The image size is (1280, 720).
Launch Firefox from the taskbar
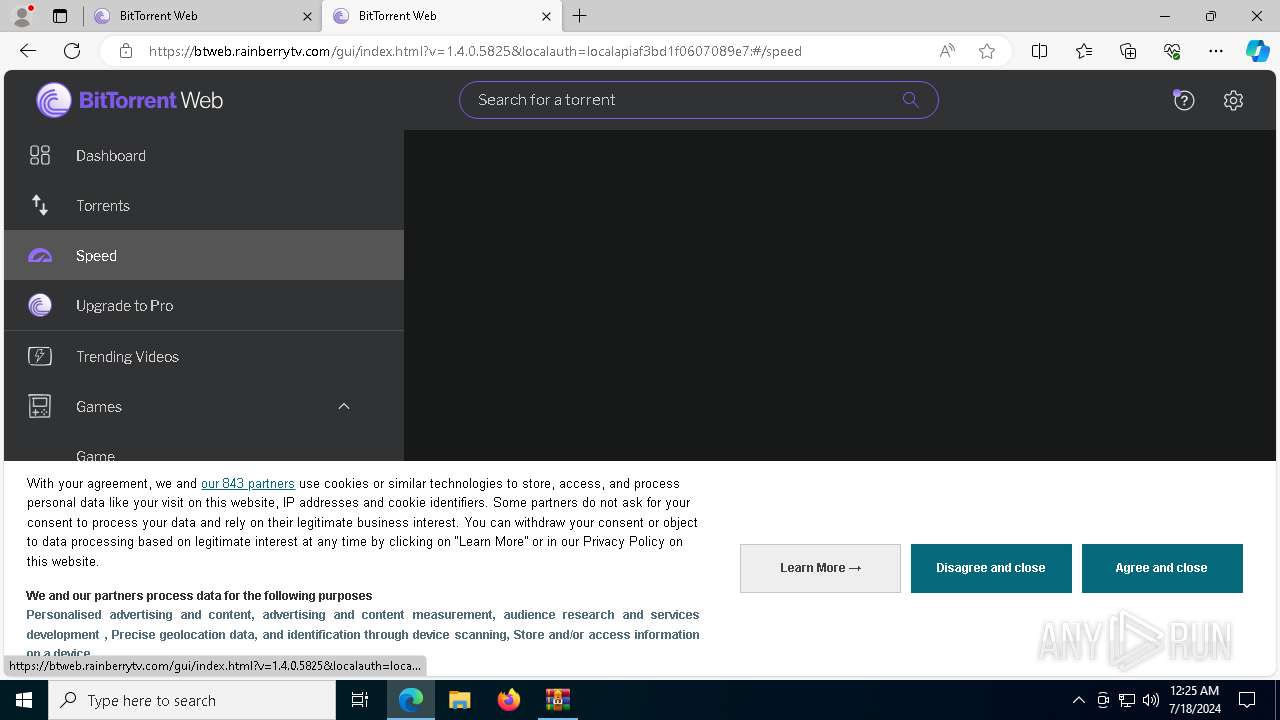click(x=509, y=700)
